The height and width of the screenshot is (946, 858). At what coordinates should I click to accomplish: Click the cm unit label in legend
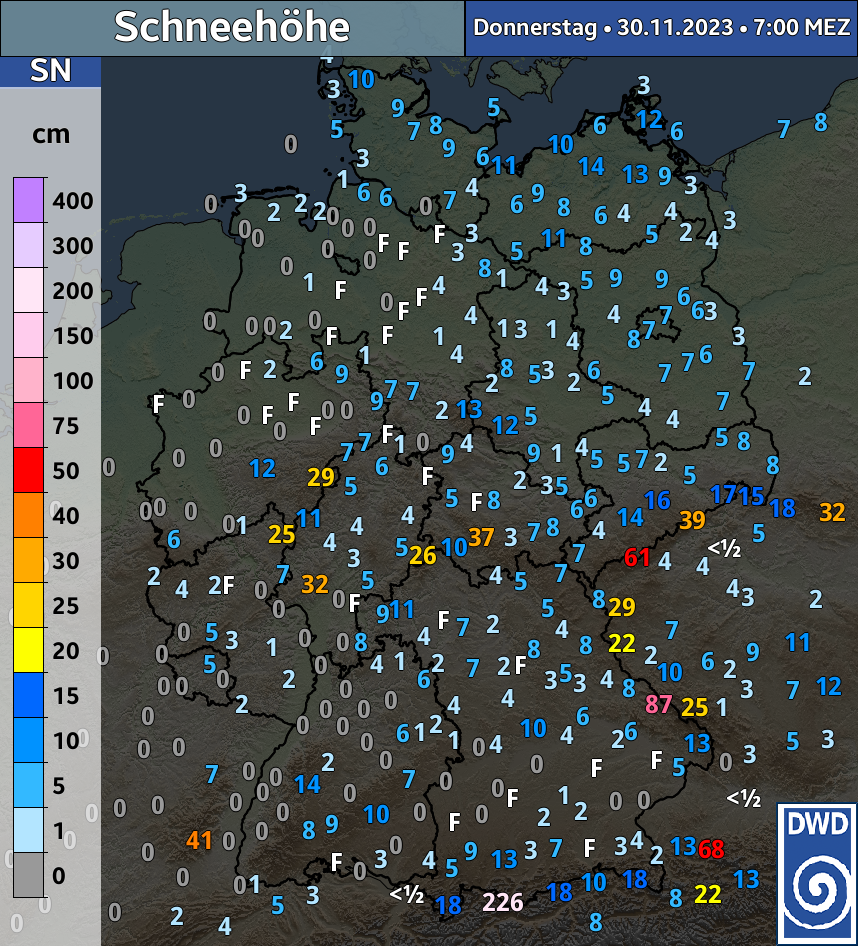tap(51, 134)
